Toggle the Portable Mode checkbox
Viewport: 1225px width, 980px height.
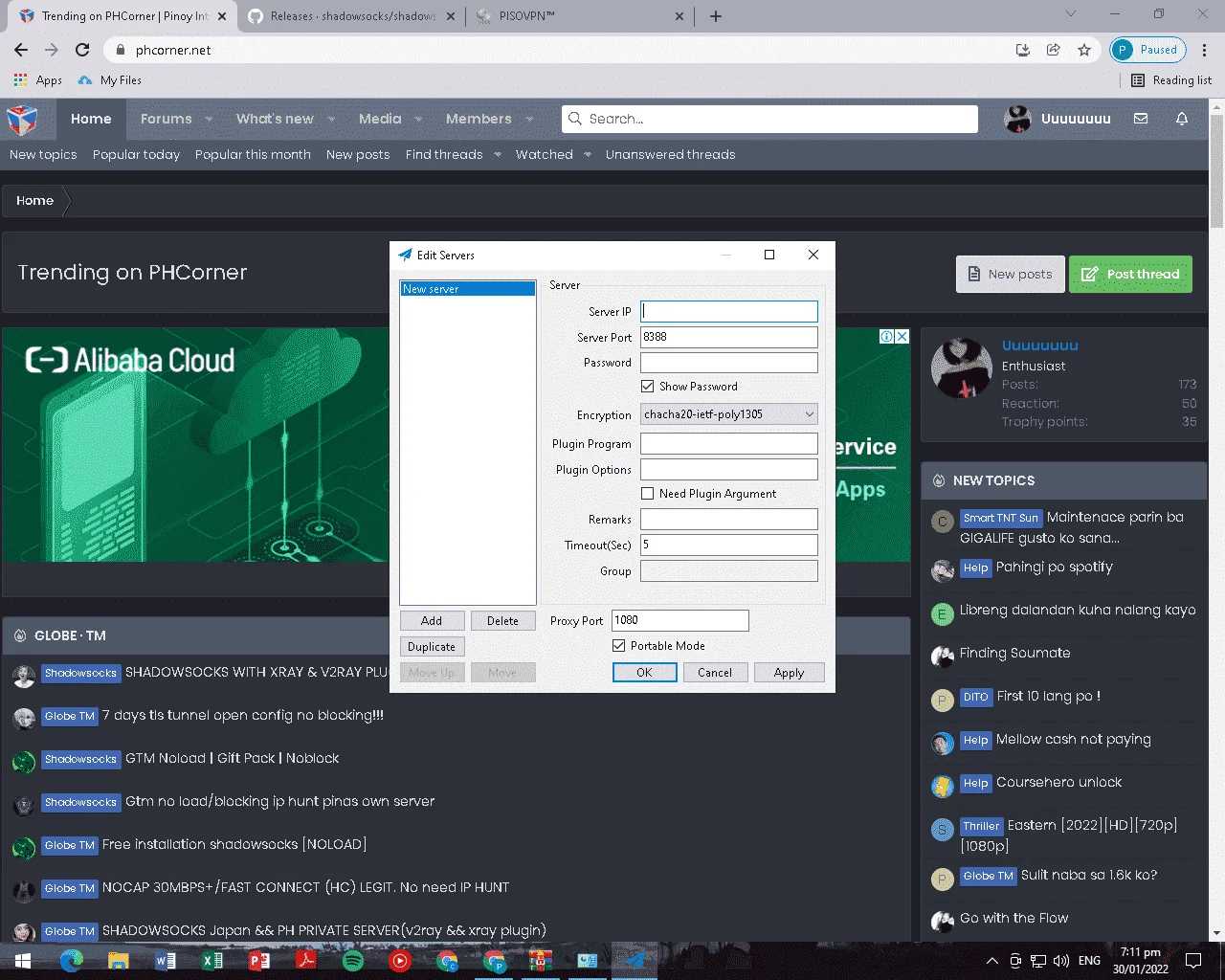click(619, 645)
